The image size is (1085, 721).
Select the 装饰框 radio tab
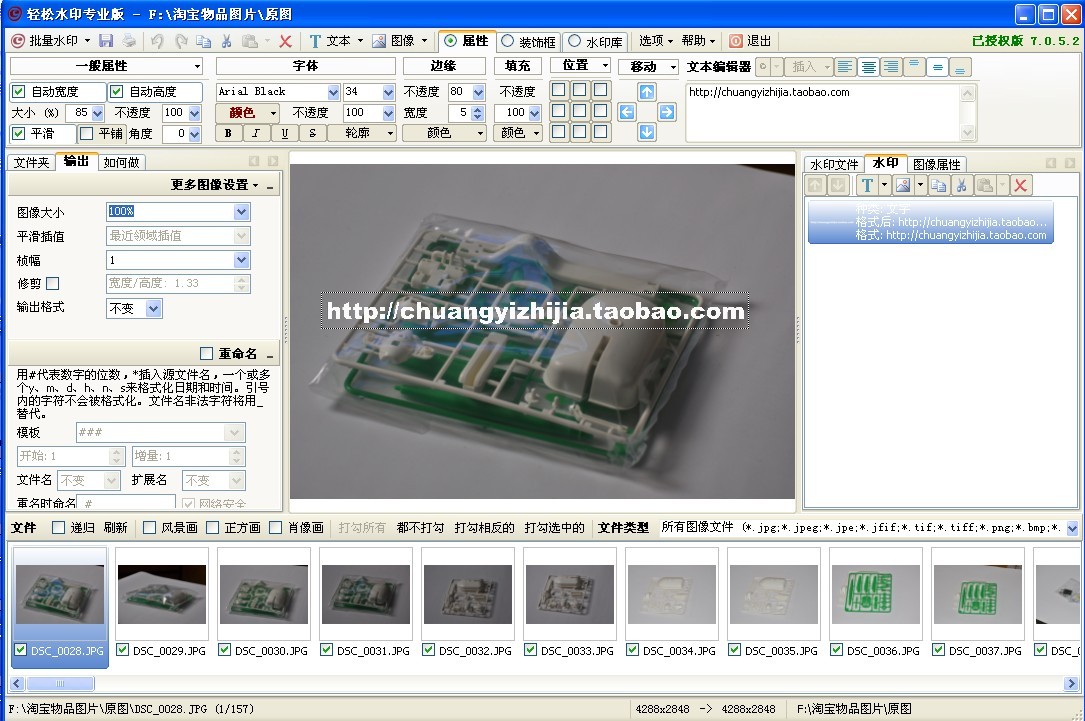[x=529, y=42]
